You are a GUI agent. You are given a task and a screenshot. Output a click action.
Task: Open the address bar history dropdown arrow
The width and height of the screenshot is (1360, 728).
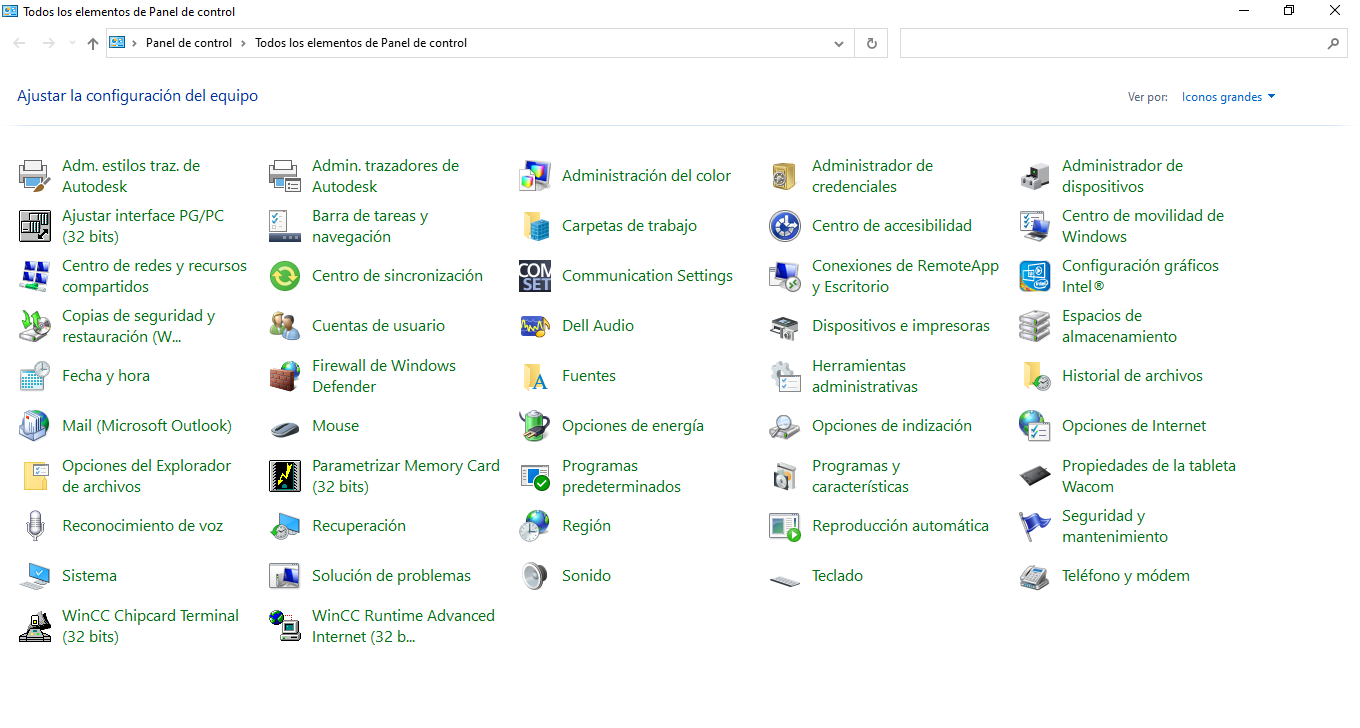[x=840, y=43]
